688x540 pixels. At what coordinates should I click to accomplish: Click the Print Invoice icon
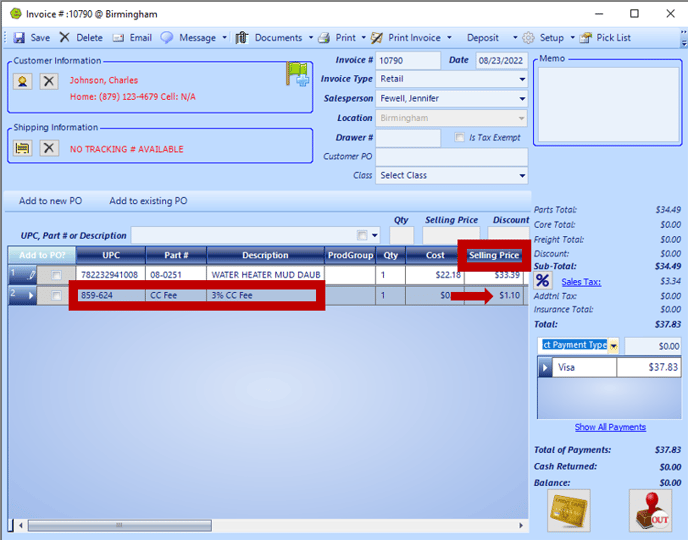(x=376, y=38)
